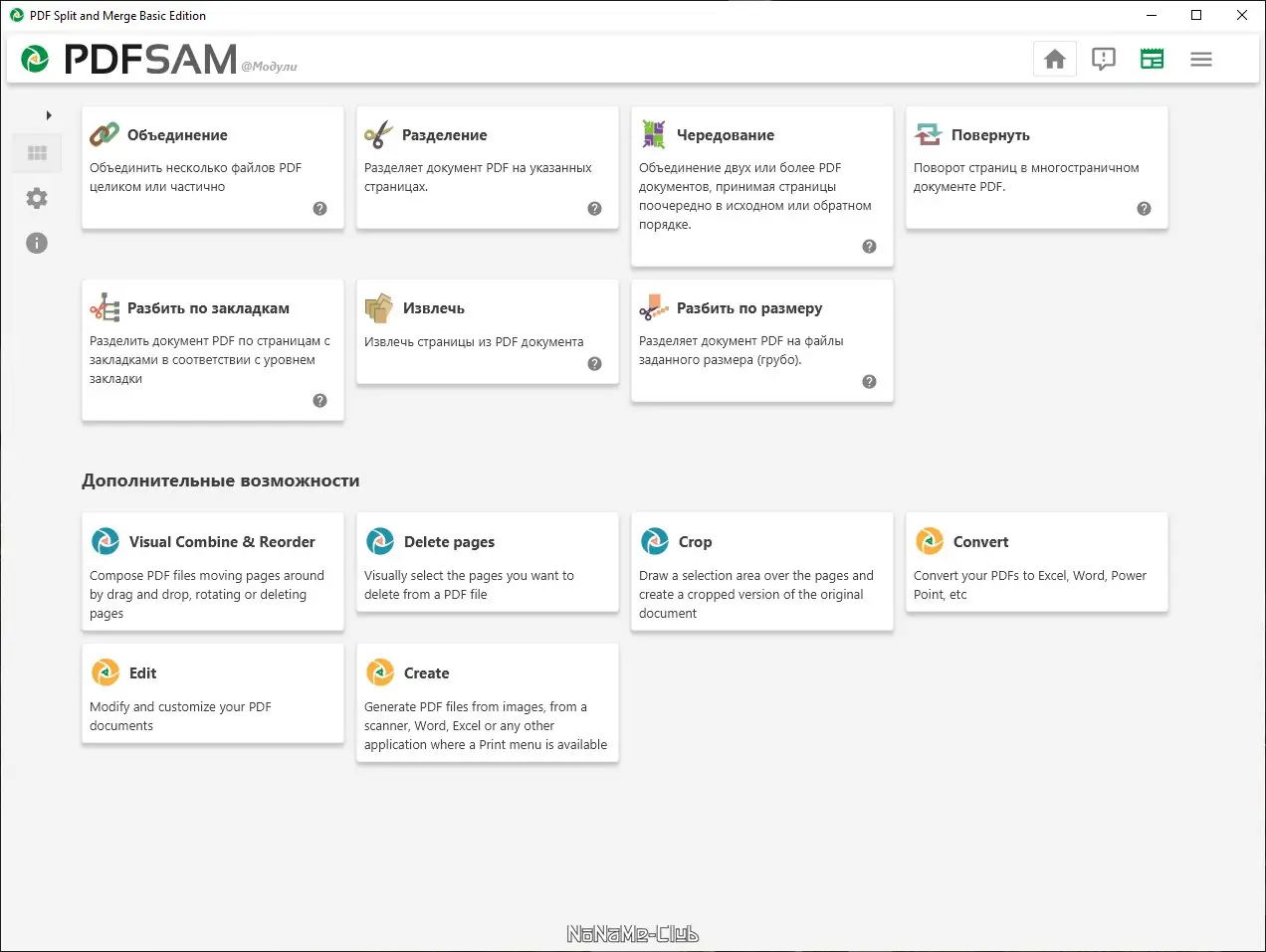Open the Объединение title

177,135
